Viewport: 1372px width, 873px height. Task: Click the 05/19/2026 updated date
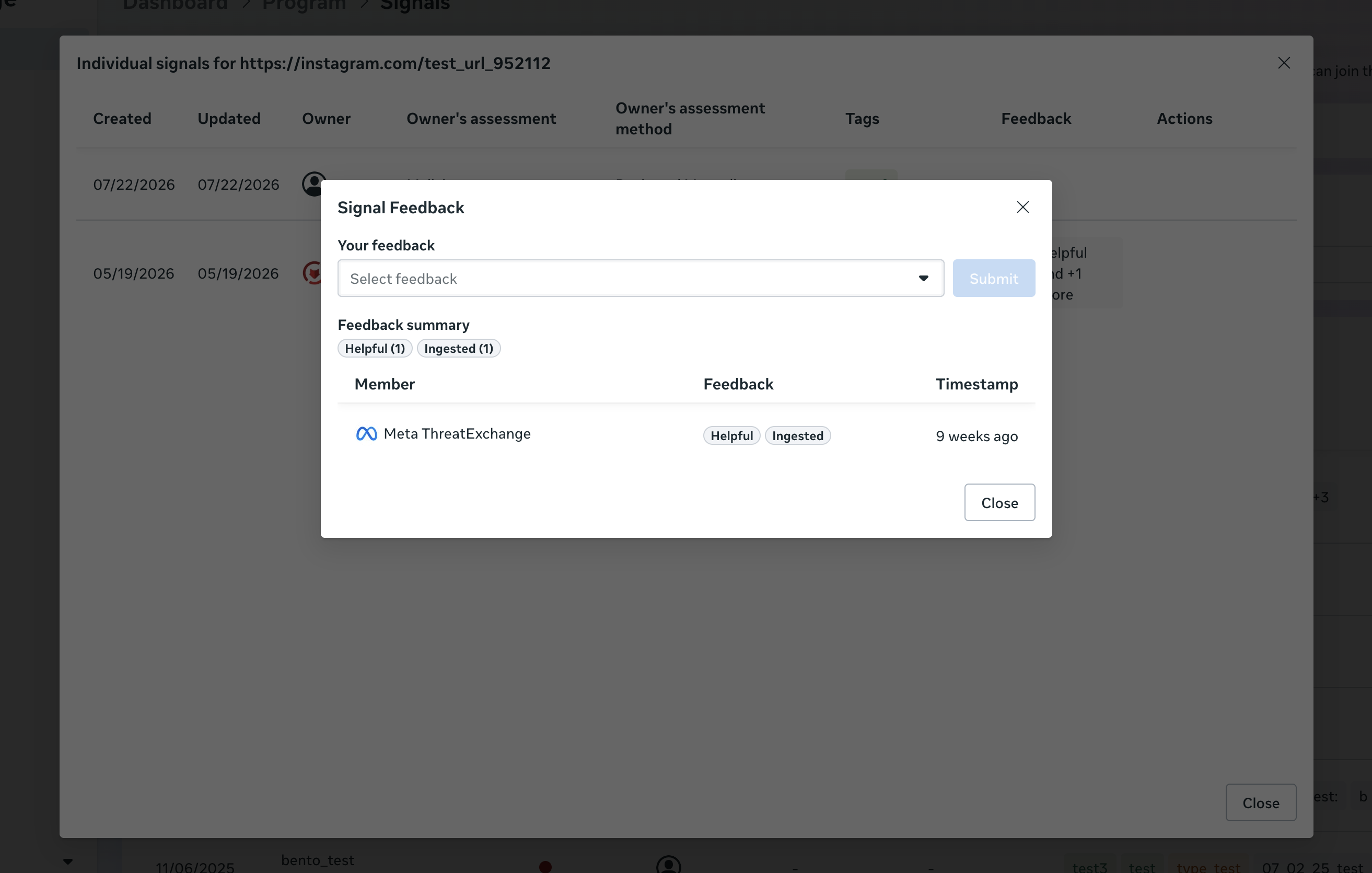click(238, 274)
